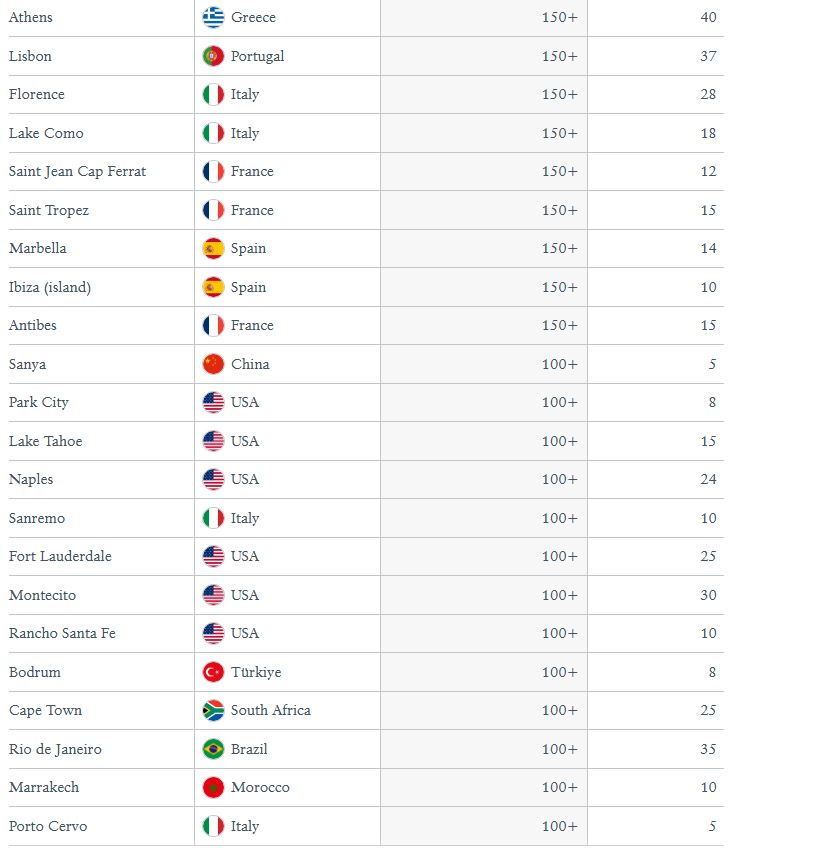This screenshot has width=814, height=851.
Task: Click the Greece flag icon
Action: (213, 17)
